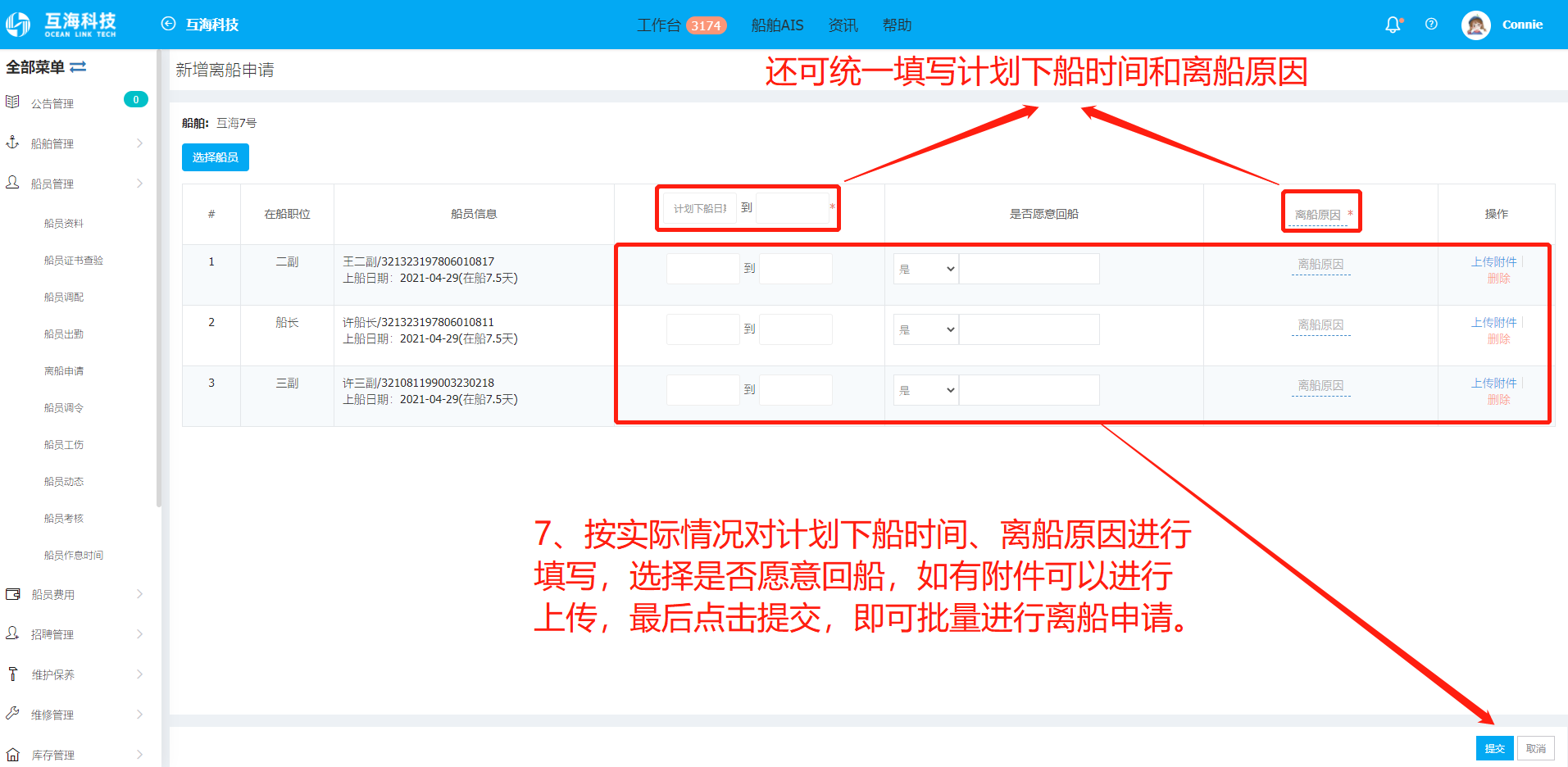
Task: Click the header 离船原因 field
Action: pyautogui.click(x=1318, y=215)
